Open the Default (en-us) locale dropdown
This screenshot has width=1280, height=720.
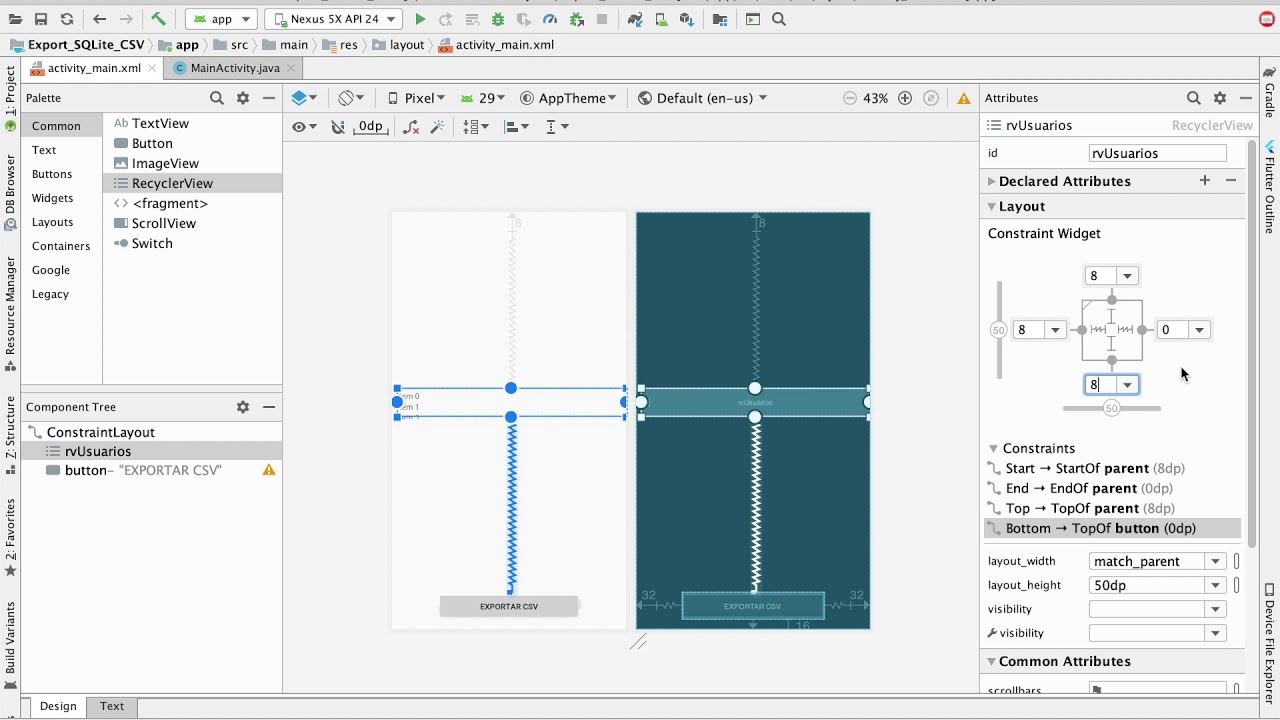(x=703, y=98)
